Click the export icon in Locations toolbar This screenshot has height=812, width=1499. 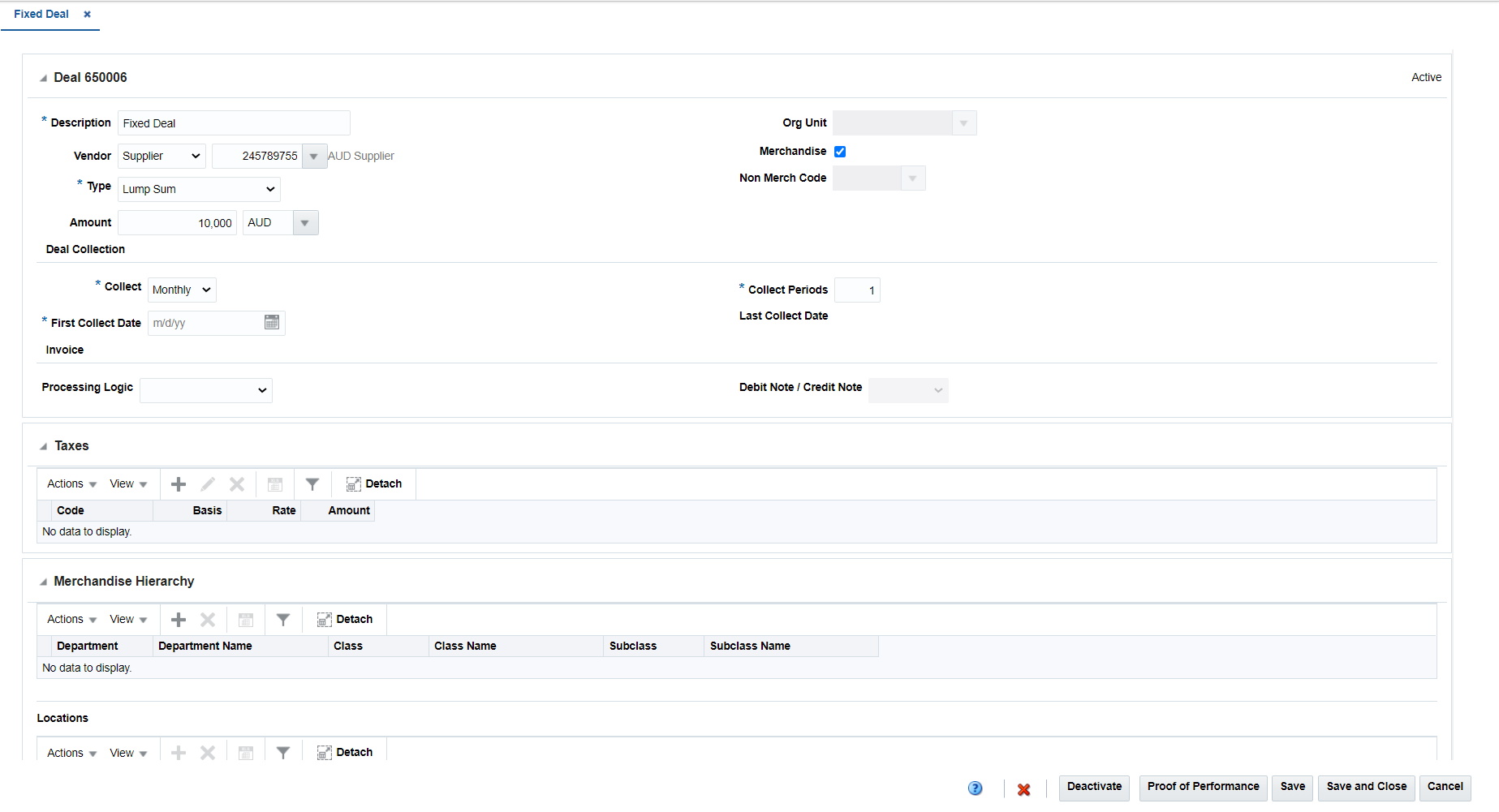point(246,753)
